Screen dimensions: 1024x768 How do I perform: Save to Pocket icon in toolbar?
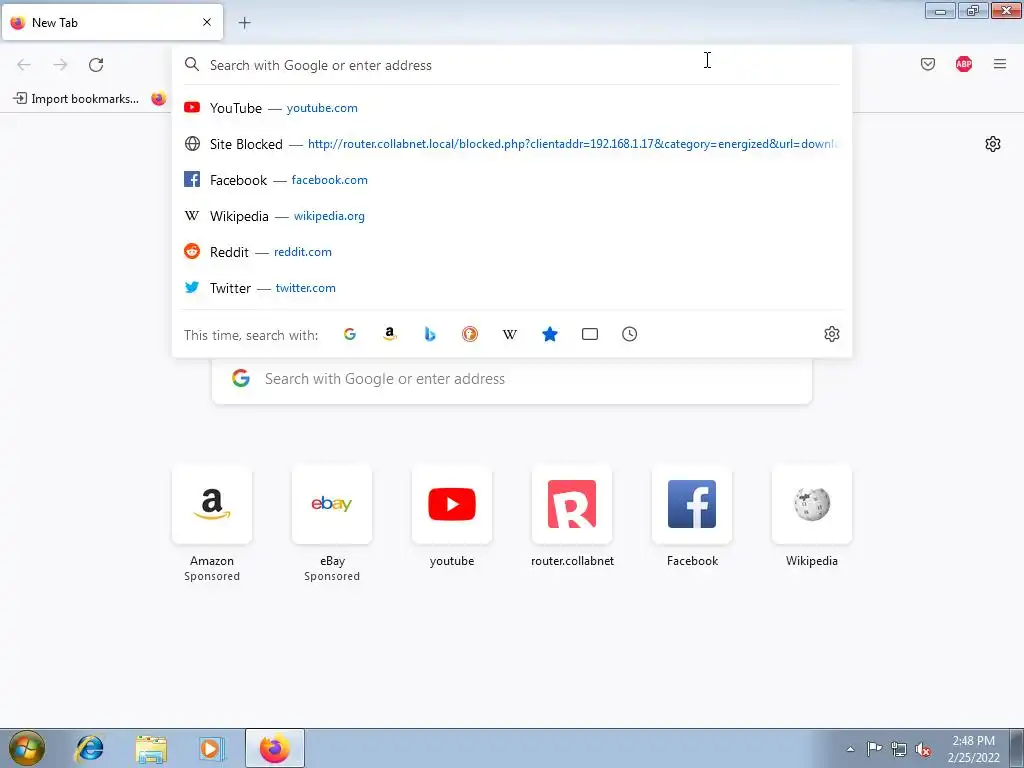point(928,64)
